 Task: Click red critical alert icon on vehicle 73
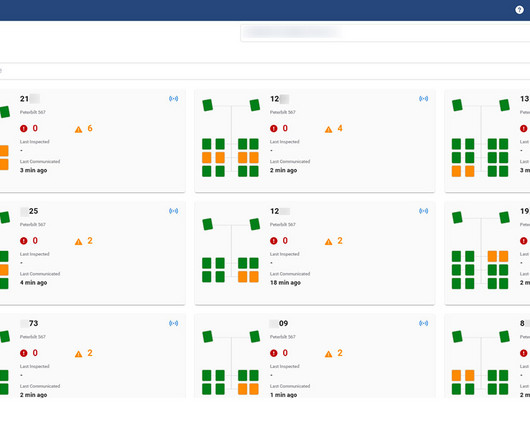pos(24,353)
